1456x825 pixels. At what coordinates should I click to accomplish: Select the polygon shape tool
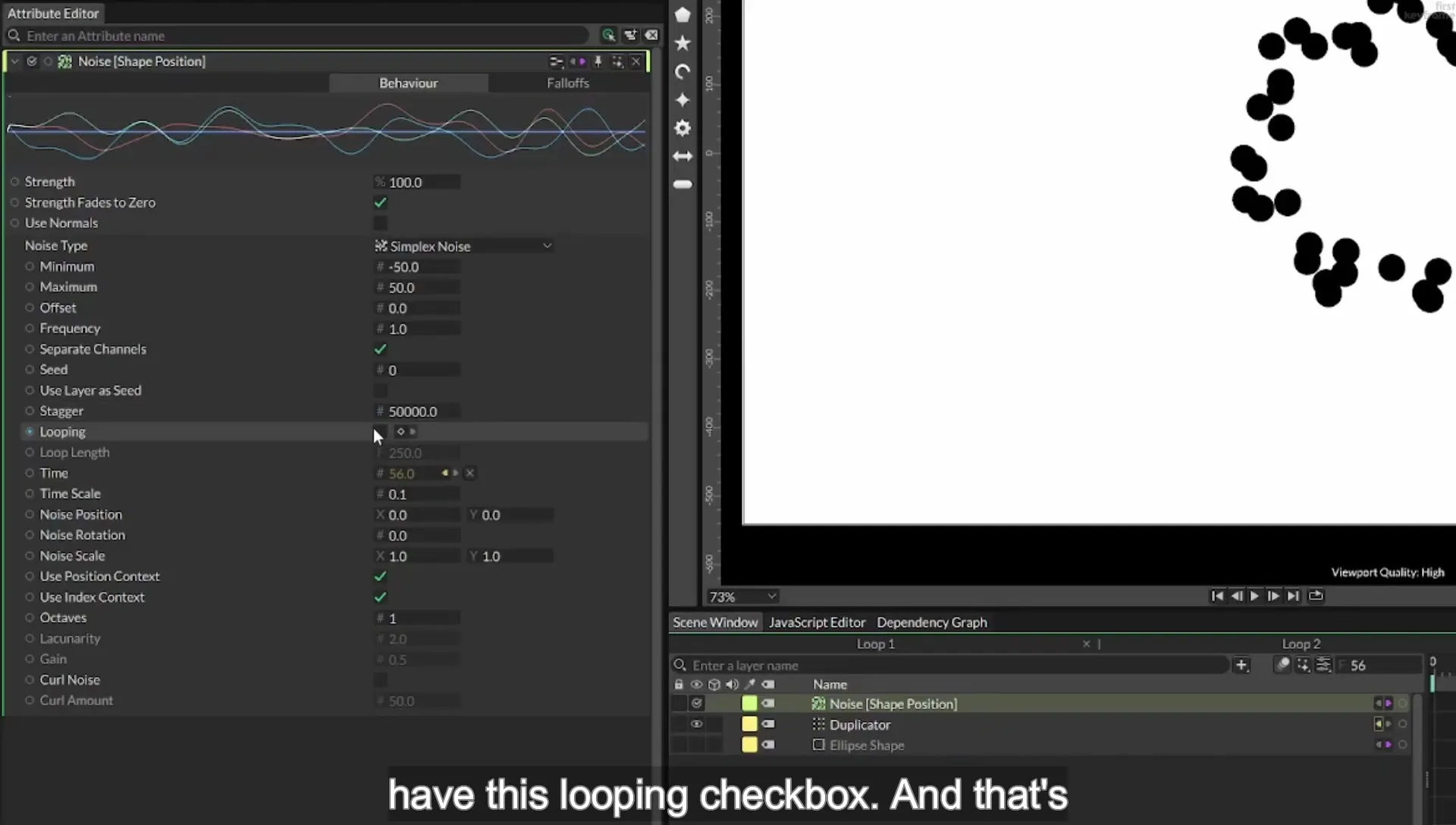[682, 15]
